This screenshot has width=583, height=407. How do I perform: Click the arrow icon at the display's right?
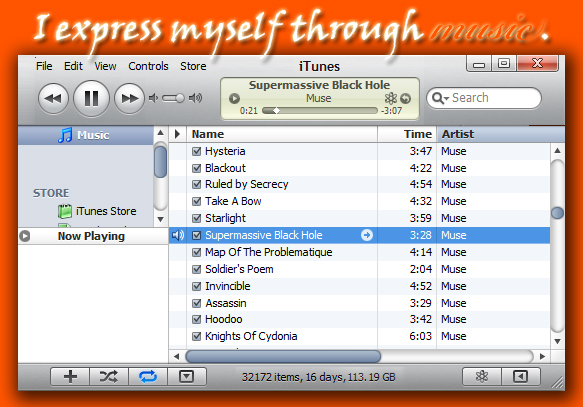[x=406, y=98]
